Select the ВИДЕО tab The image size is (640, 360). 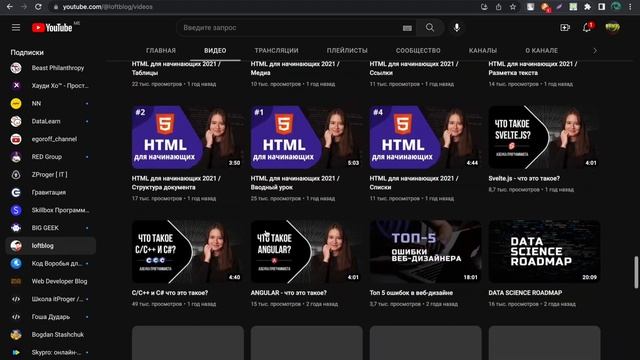[x=215, y=51]
